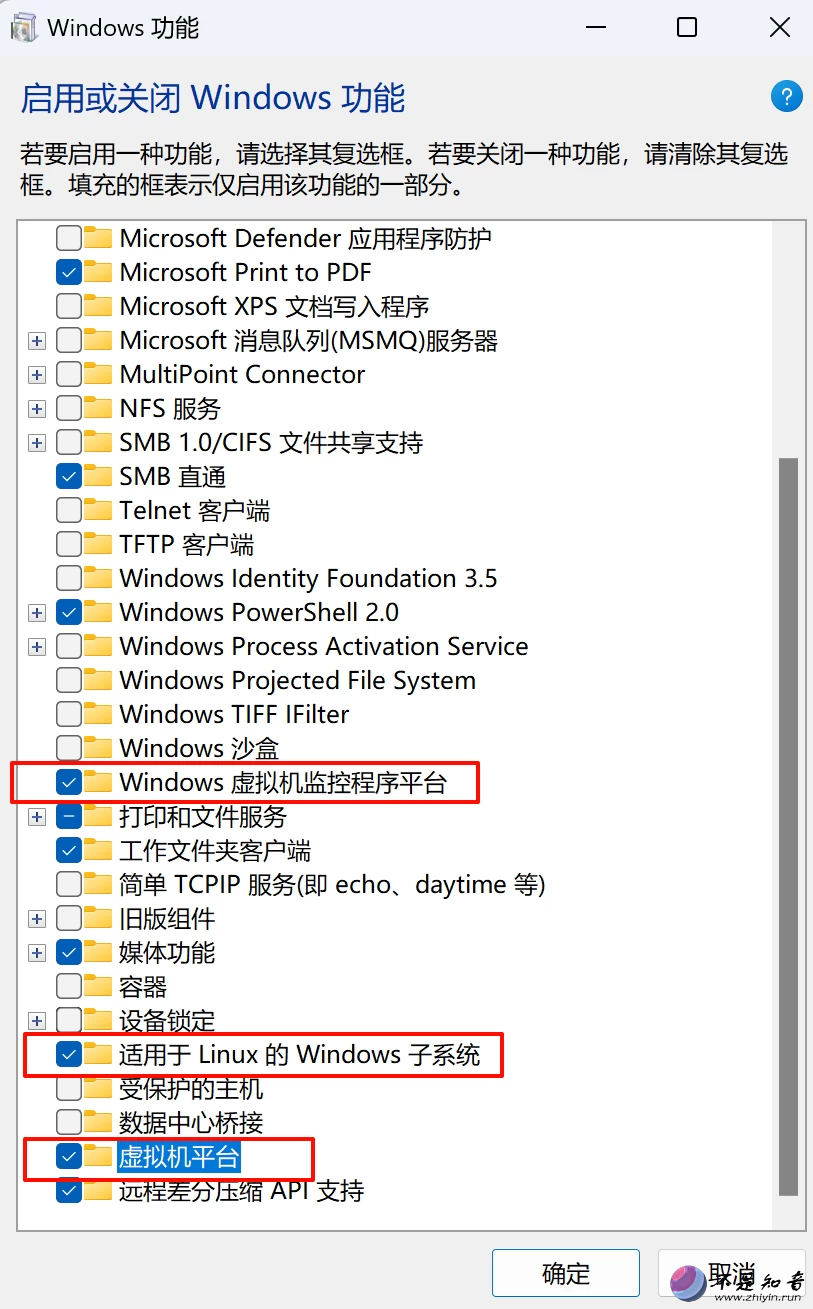Image resolution: width=813 pixels, height=1309 pixels.
Task: Check the Telnet 客户端 checkbox
Action: coord(69,510)
